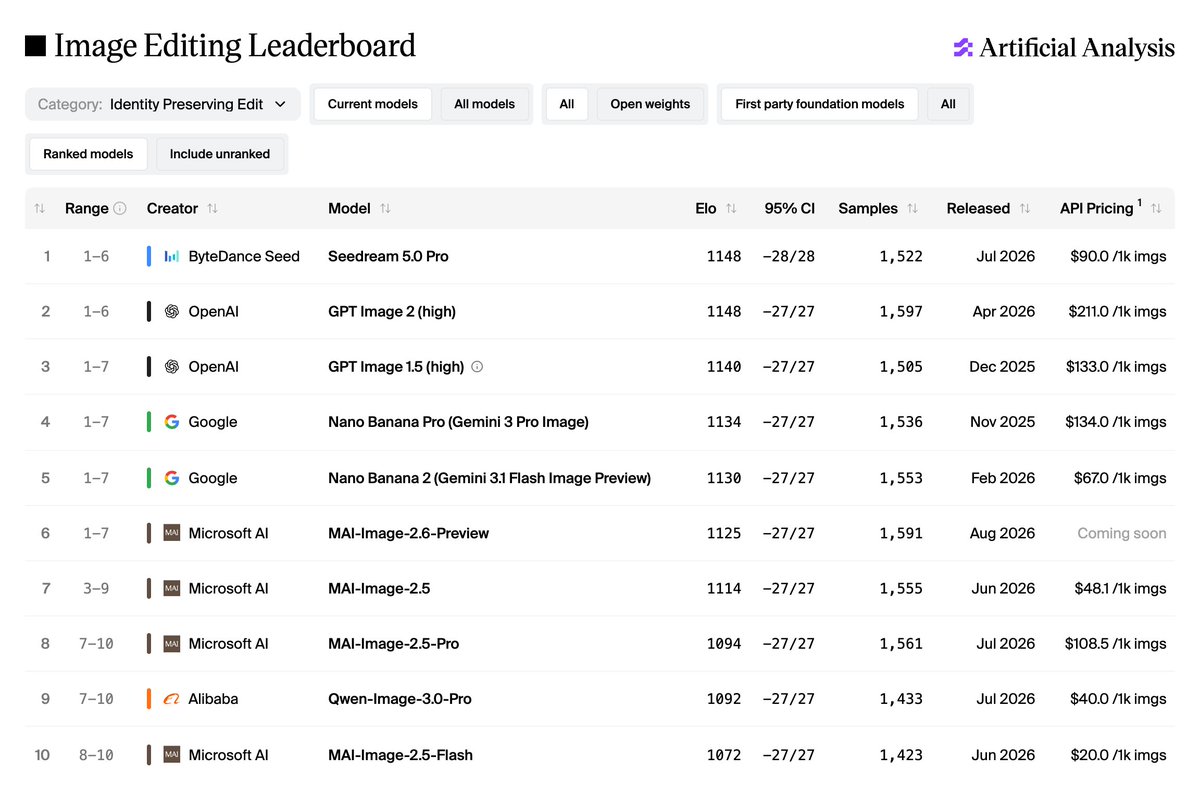Open the Qwen-Image-3.0-Pro model link
This screenshot has width=1200, height=807.
point(400,699)
